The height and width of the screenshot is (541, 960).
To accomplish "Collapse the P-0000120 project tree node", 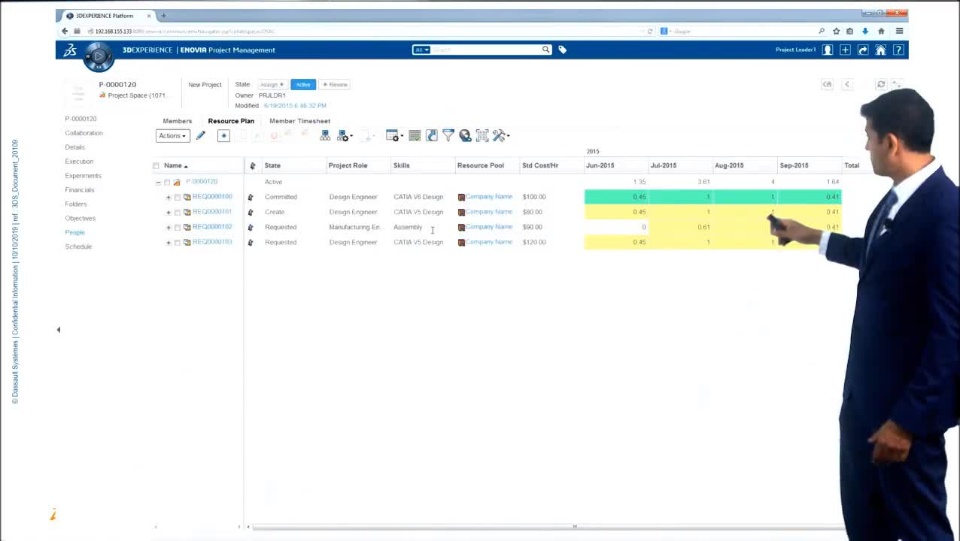I will (x=158, y=182).
